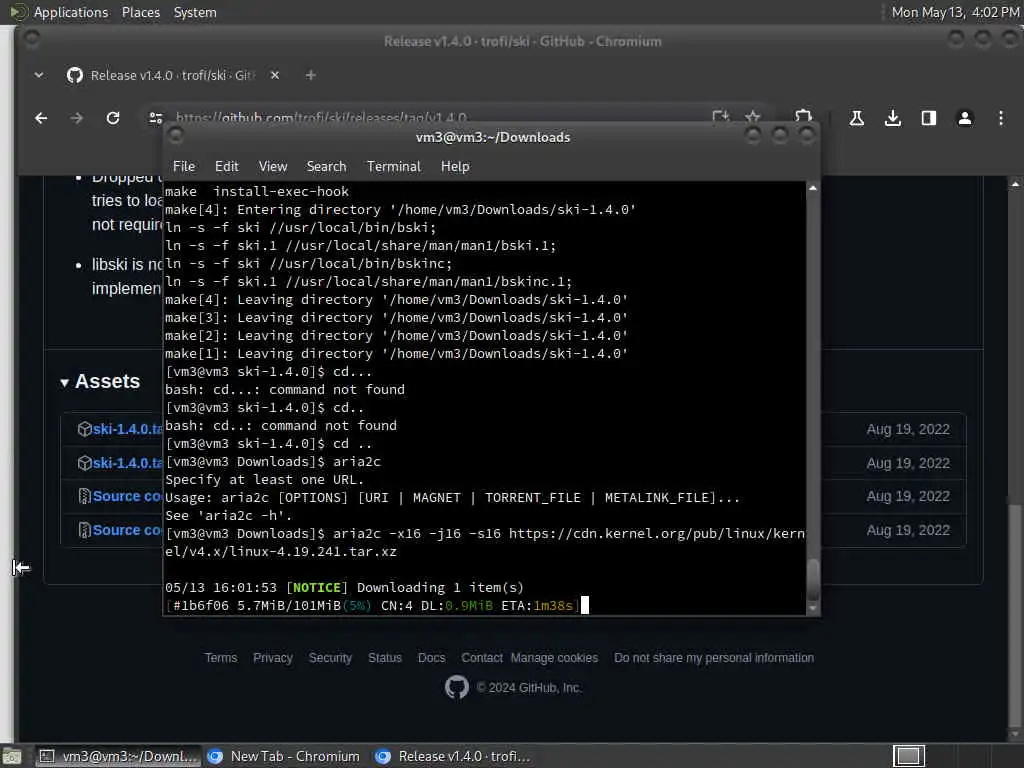This screenshot has height=768, width=1024.
Task: Click the forward navigation arrow
Action: pos(76,118)
